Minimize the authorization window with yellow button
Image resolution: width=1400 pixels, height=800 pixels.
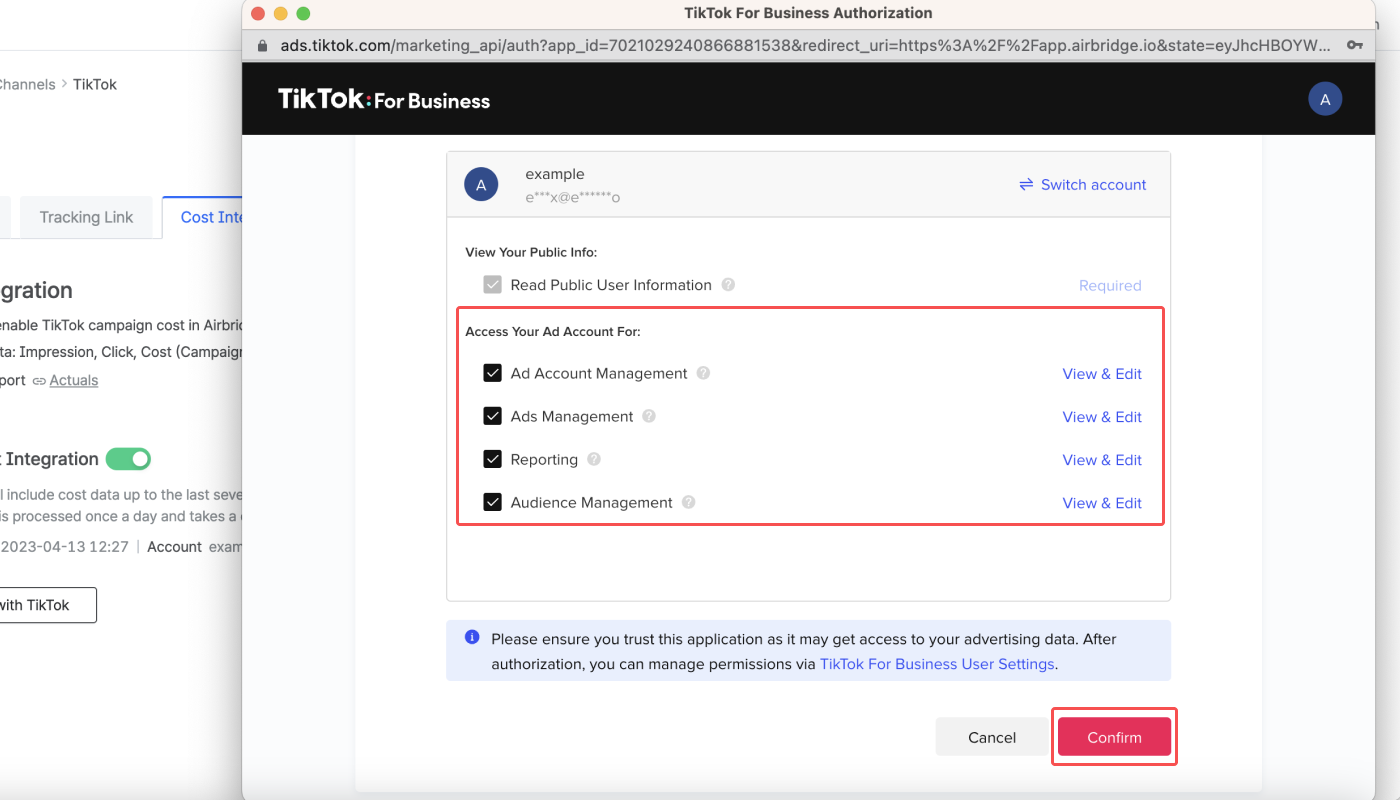(x=280, y=13)
